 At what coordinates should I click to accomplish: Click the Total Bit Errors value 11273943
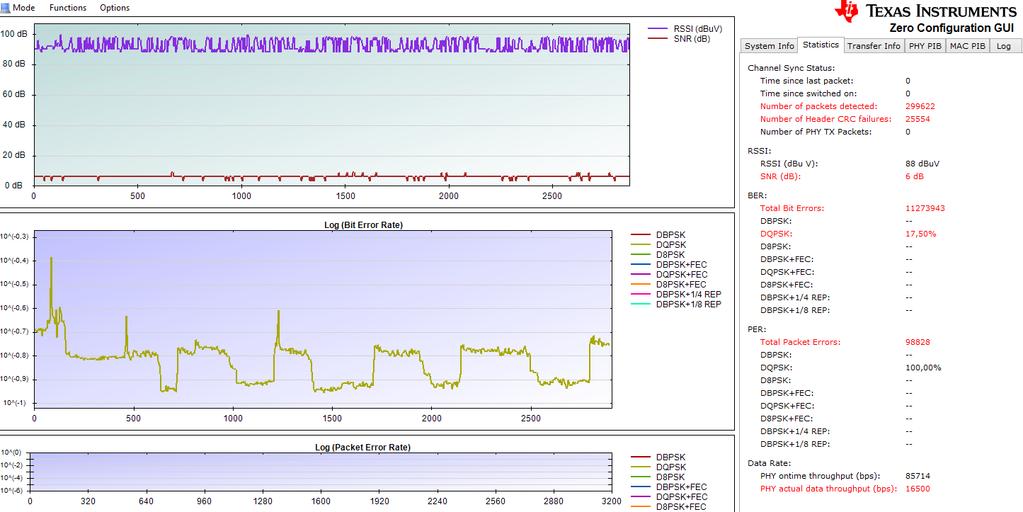pyautogui.click(x=925, y=208)
